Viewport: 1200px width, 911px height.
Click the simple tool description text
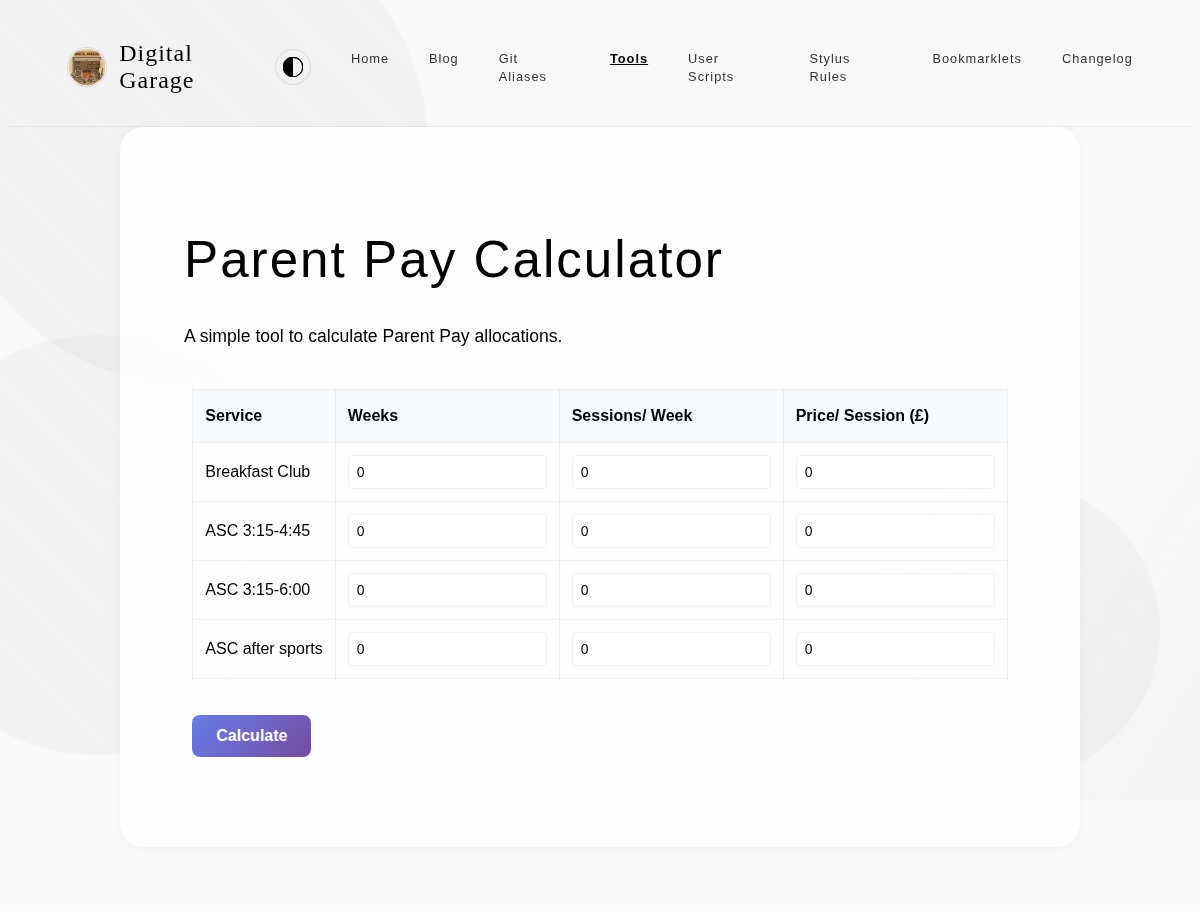(x=373, y=336)
